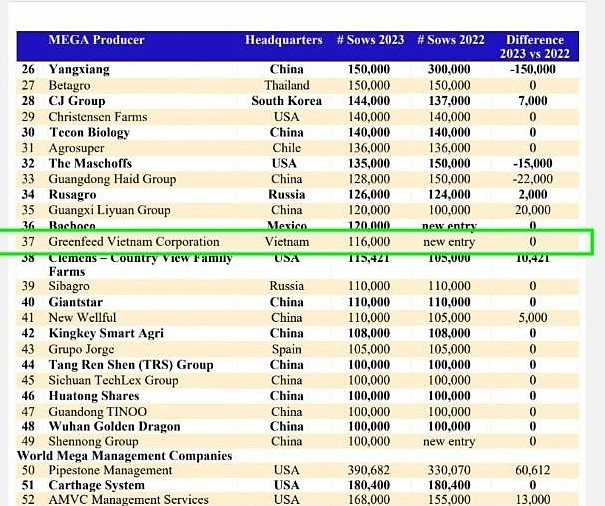Click Shennong Group producer name
The width and height of the screenshot is (605, 506).
coord(93,441)
